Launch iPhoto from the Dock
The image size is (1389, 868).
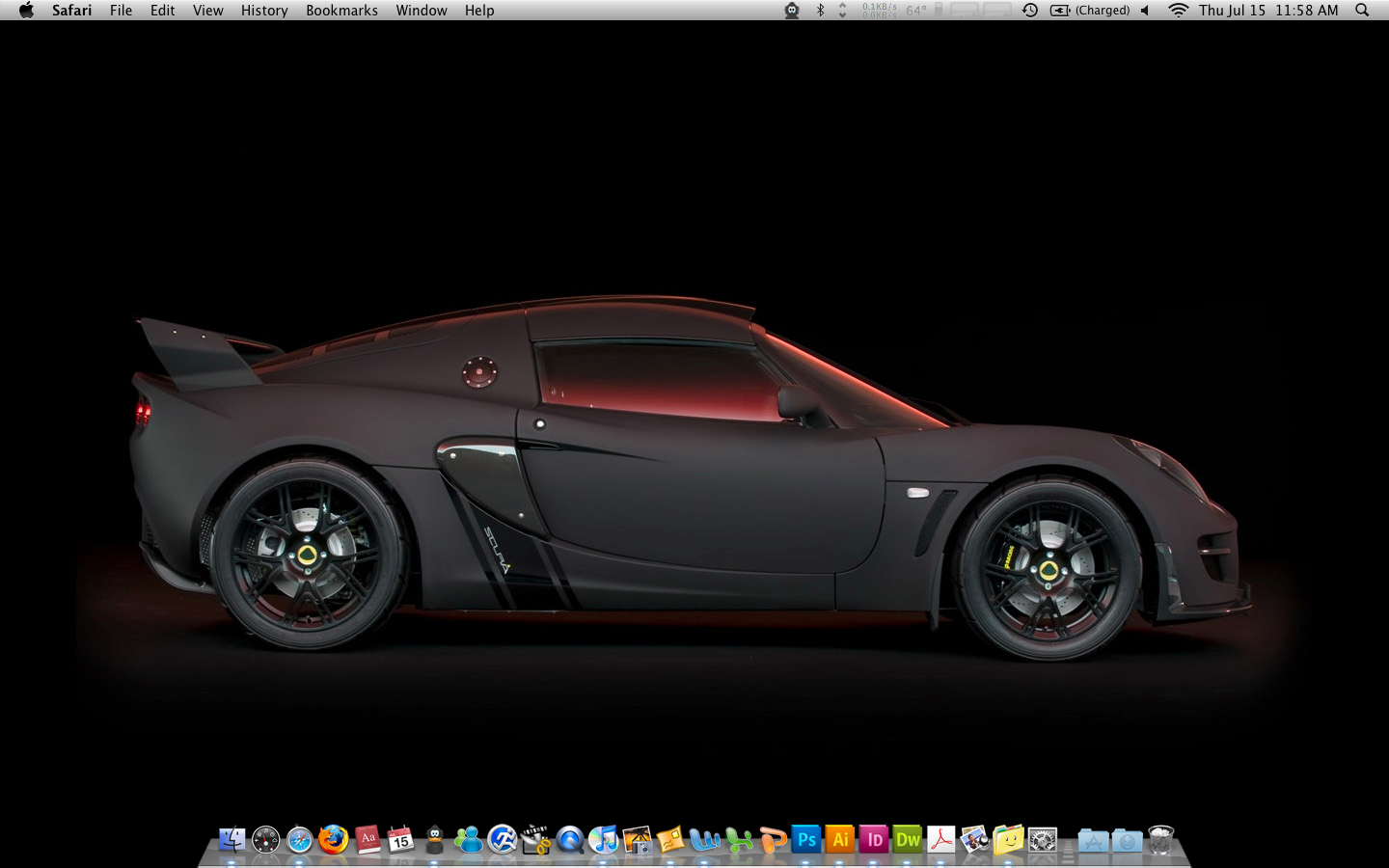tap(638, 840)
